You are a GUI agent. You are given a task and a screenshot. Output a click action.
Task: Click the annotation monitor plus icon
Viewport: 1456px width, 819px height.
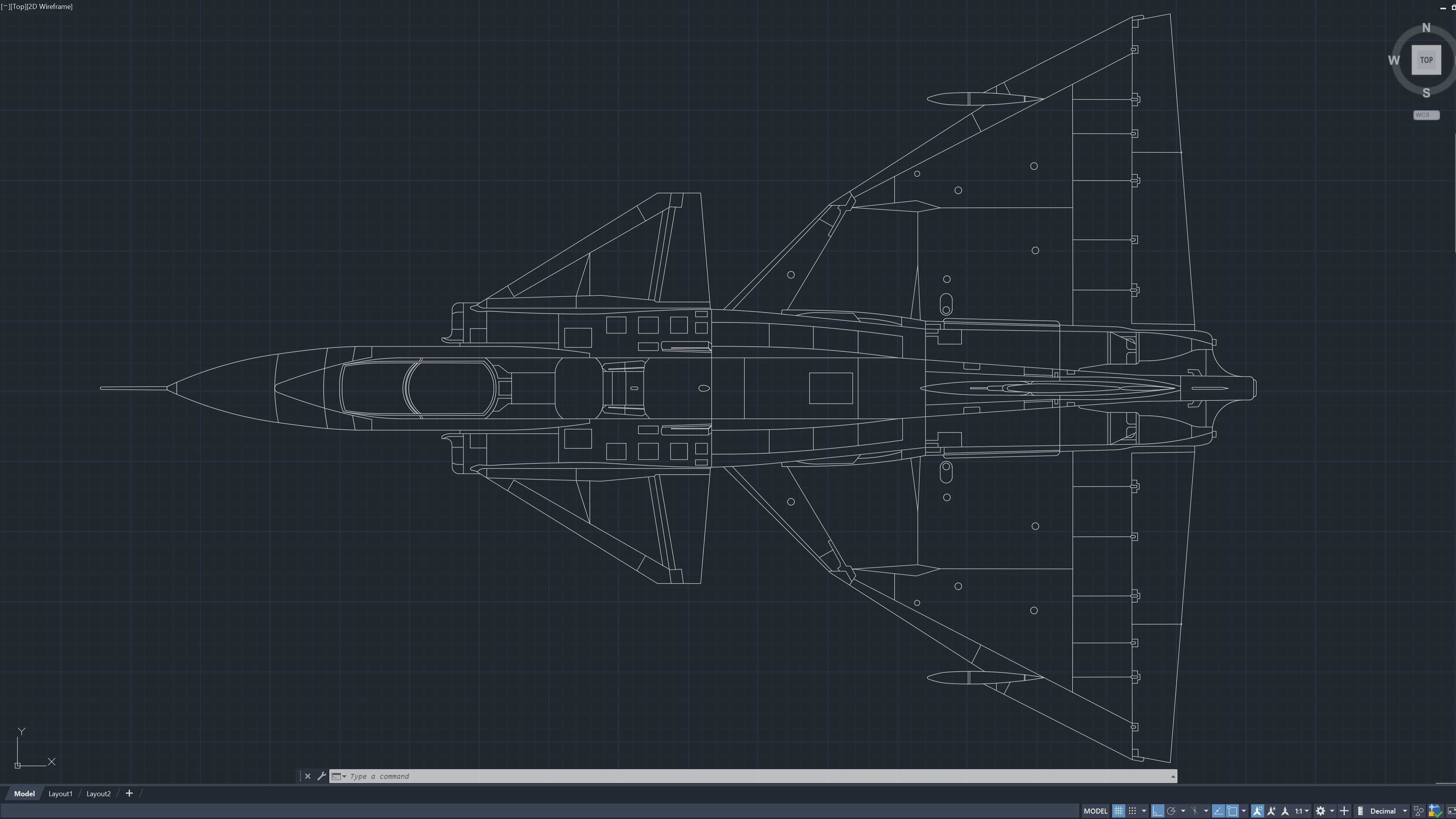click(x=1344, y=811)
